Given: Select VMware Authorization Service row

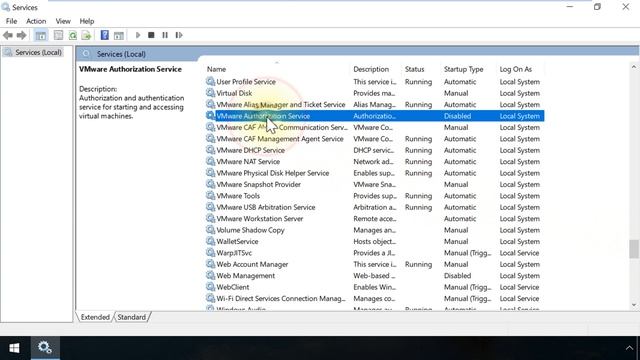Looking at the screenshot, I should click(374, 116).
